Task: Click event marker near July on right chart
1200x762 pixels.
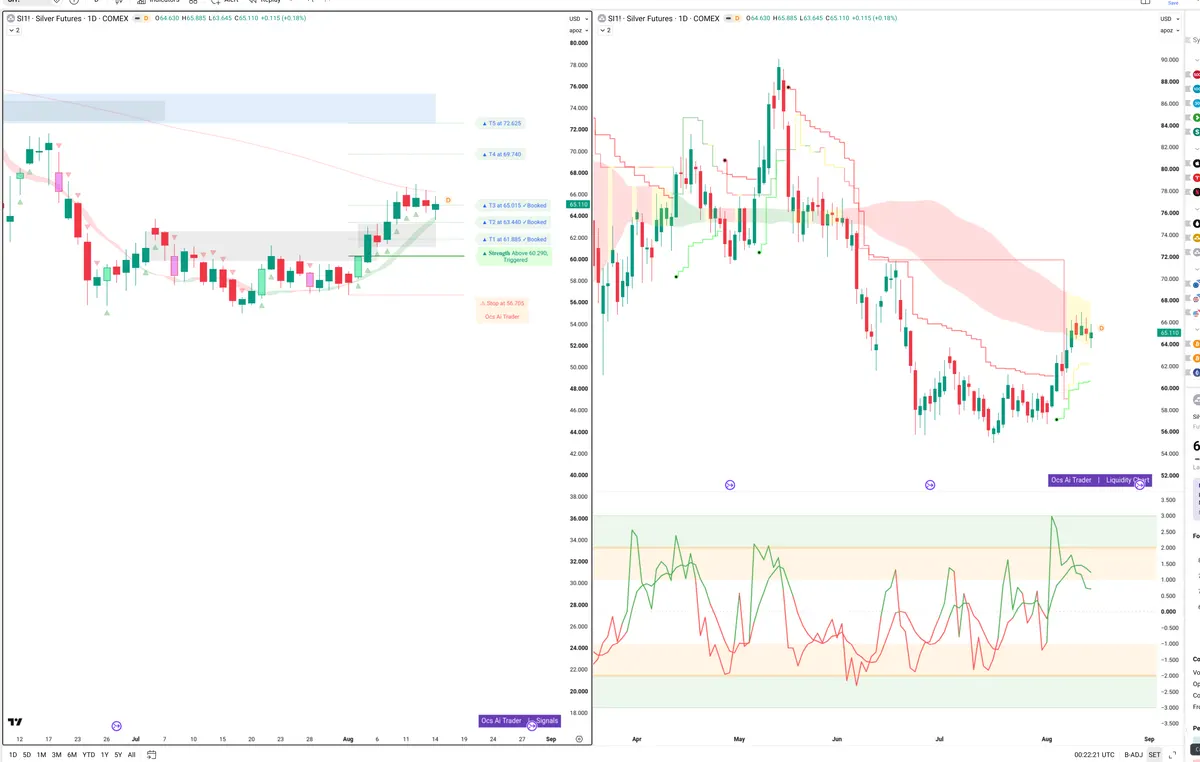Action: click(x=930, y=484)
